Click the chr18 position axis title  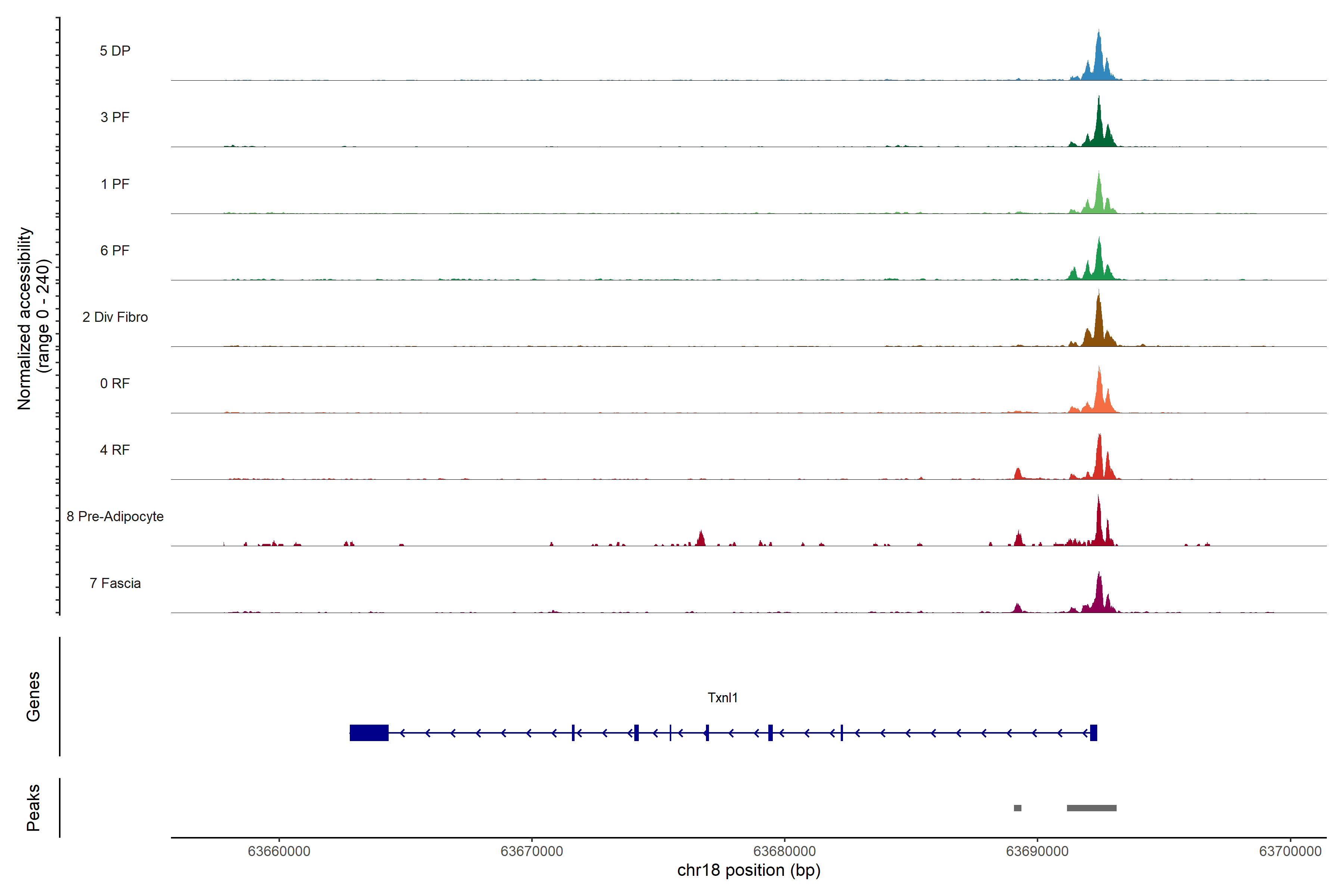pyautogui.click(x=749, y=870)
